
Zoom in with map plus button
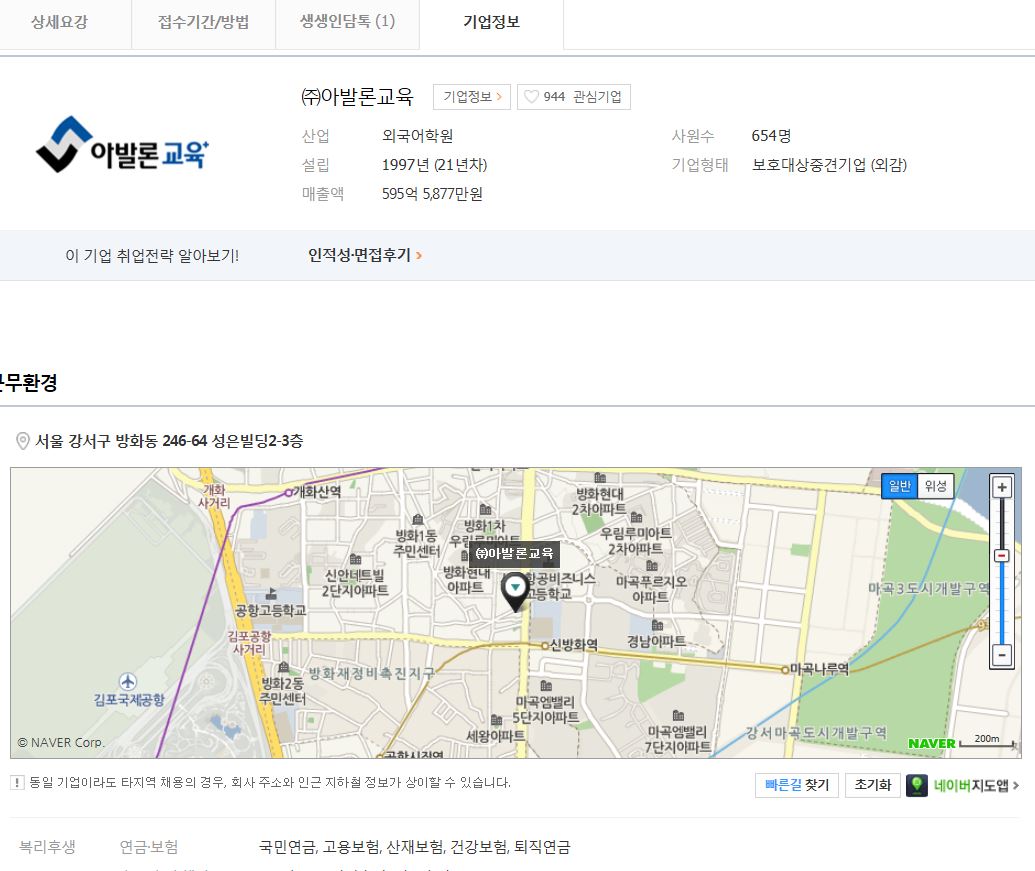coord(1002,487)
